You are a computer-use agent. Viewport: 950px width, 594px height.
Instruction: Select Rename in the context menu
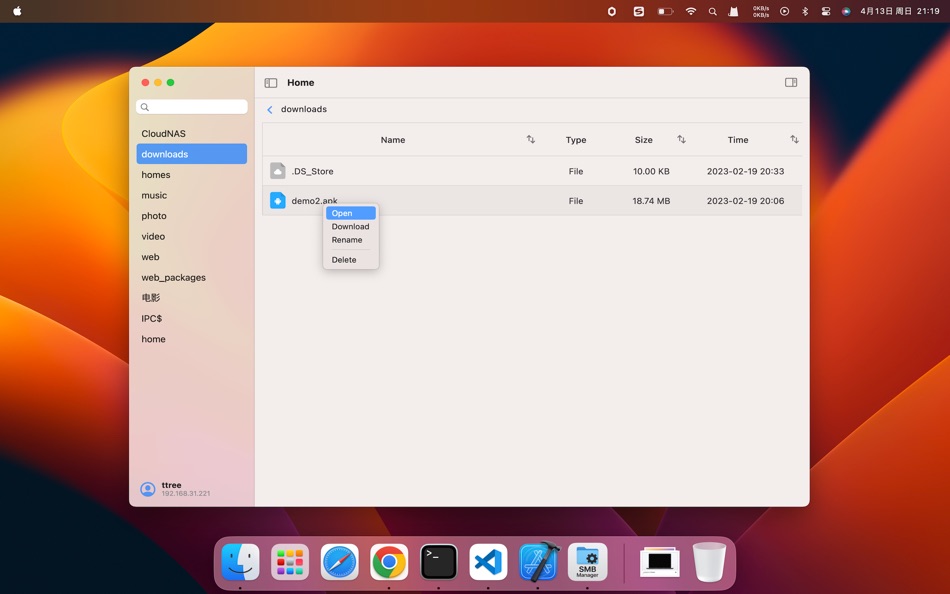point(346,240)
